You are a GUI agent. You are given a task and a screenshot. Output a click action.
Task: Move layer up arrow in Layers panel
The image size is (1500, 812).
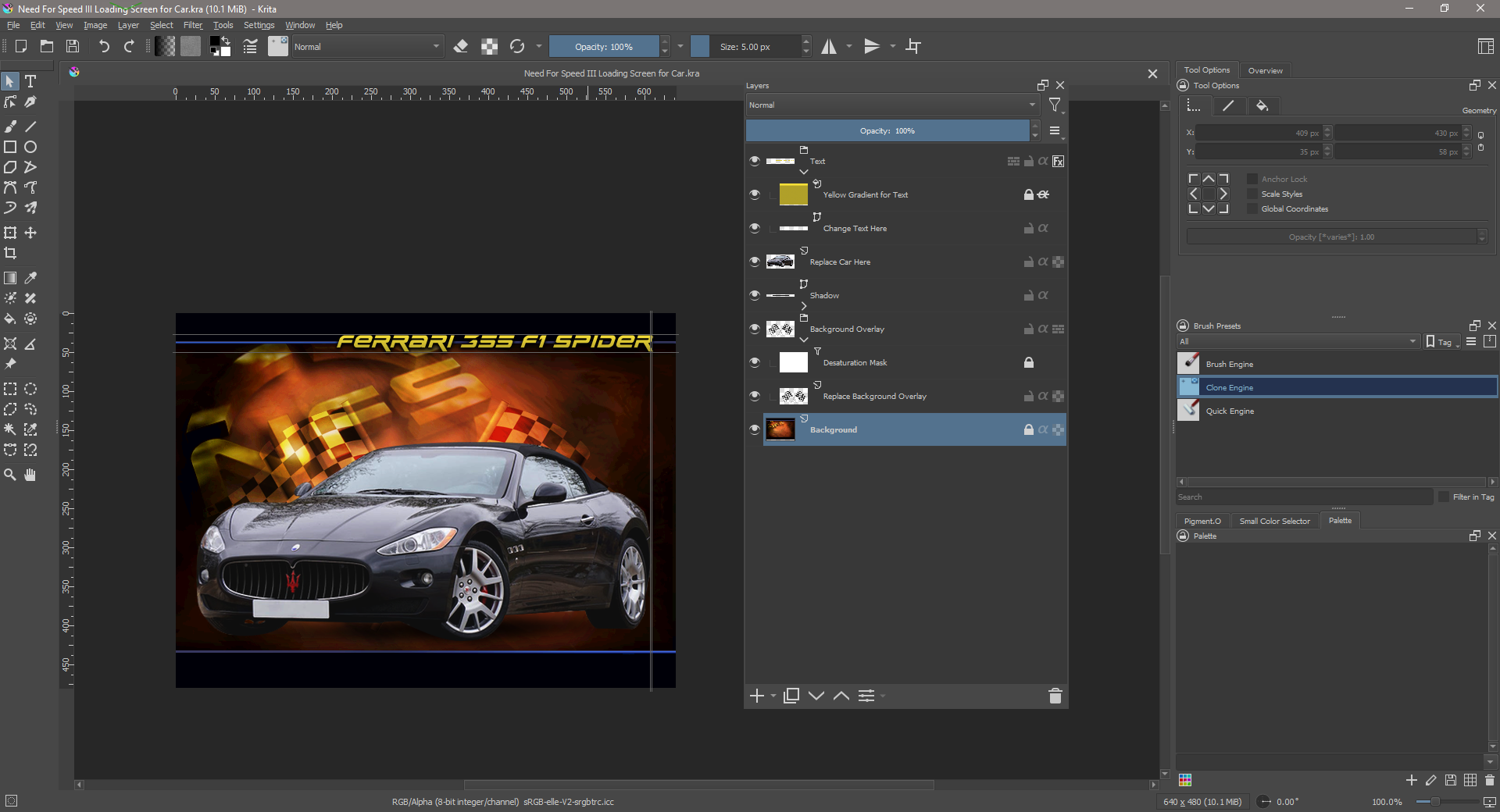pos(841,696)
